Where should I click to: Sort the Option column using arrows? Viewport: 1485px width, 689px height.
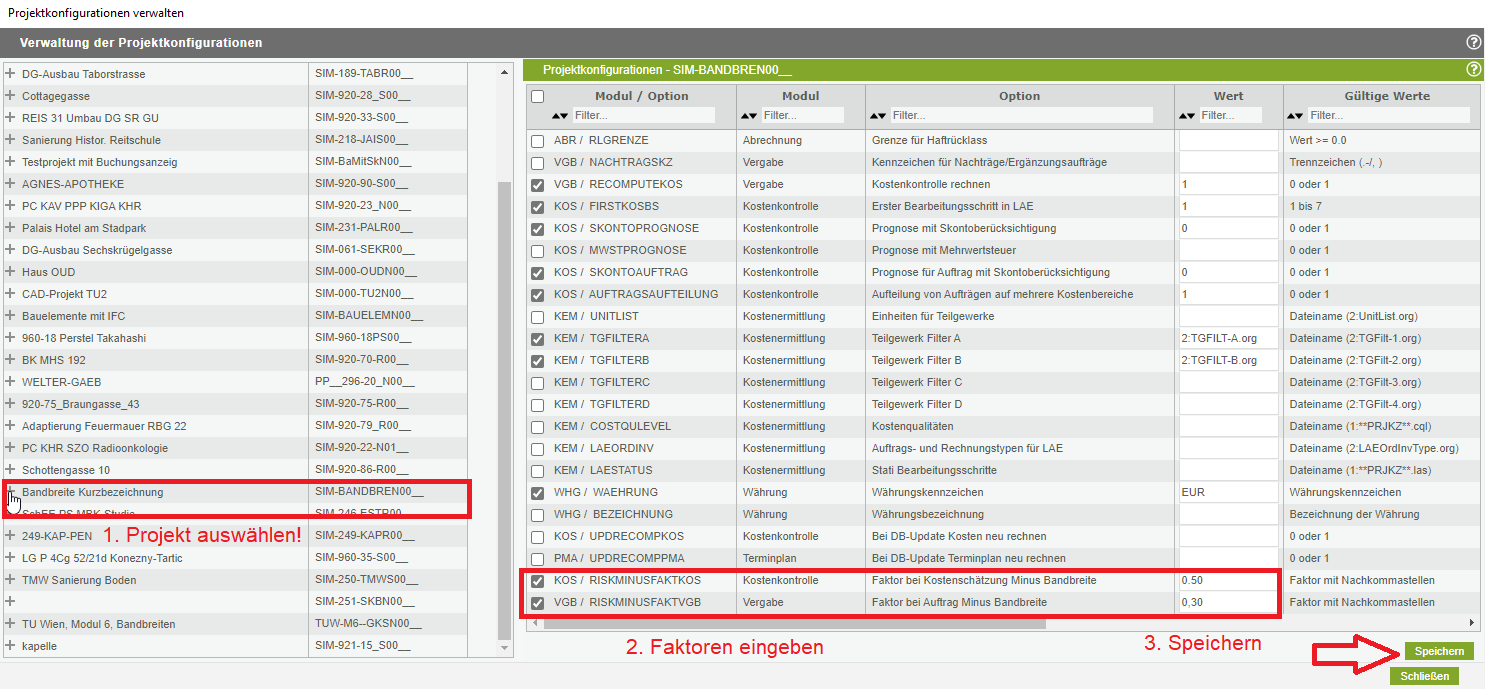pos(880,116)
